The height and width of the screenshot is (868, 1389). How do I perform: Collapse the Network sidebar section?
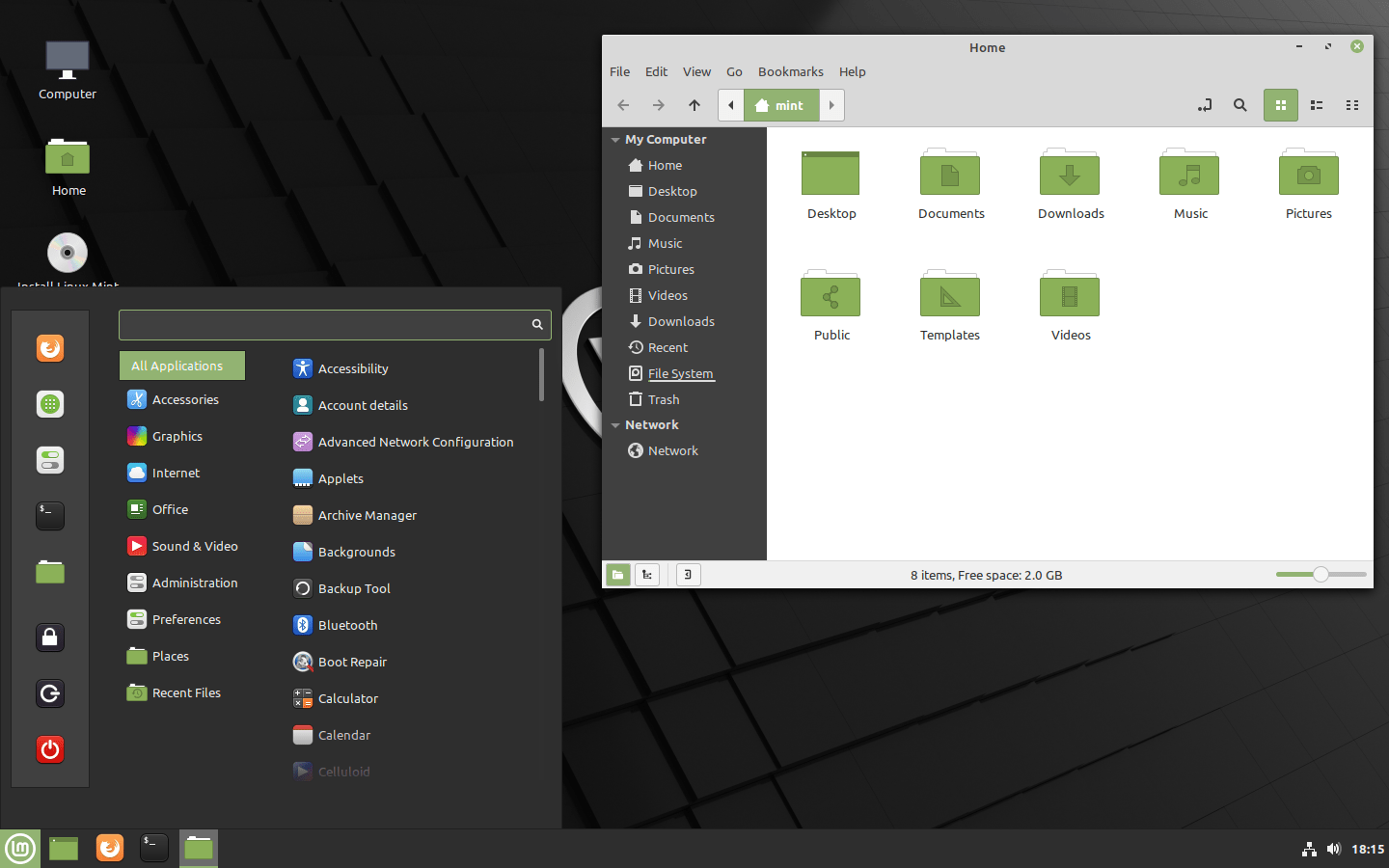[615, 425]
